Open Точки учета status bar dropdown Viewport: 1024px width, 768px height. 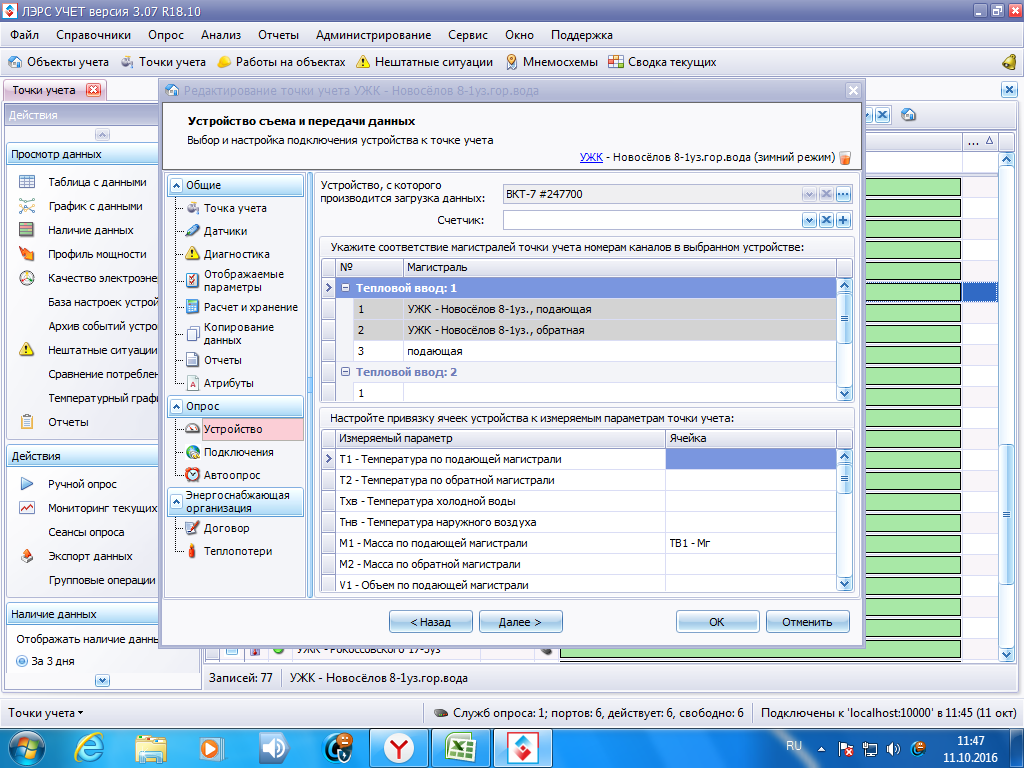coord(46,713)
